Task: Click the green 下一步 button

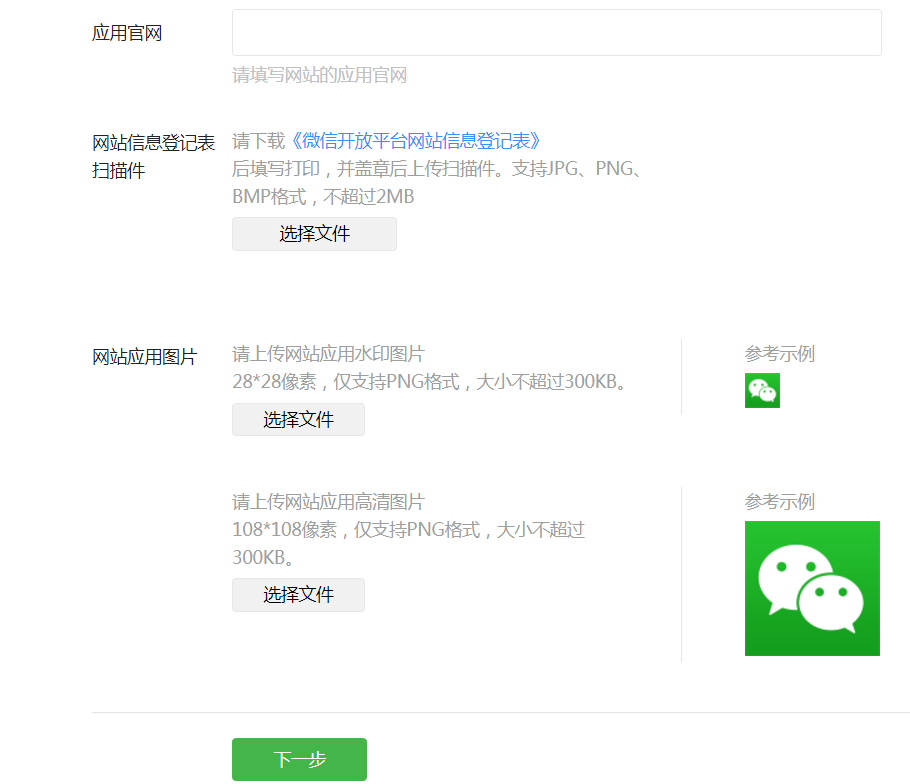Action: tap(299, 759)
